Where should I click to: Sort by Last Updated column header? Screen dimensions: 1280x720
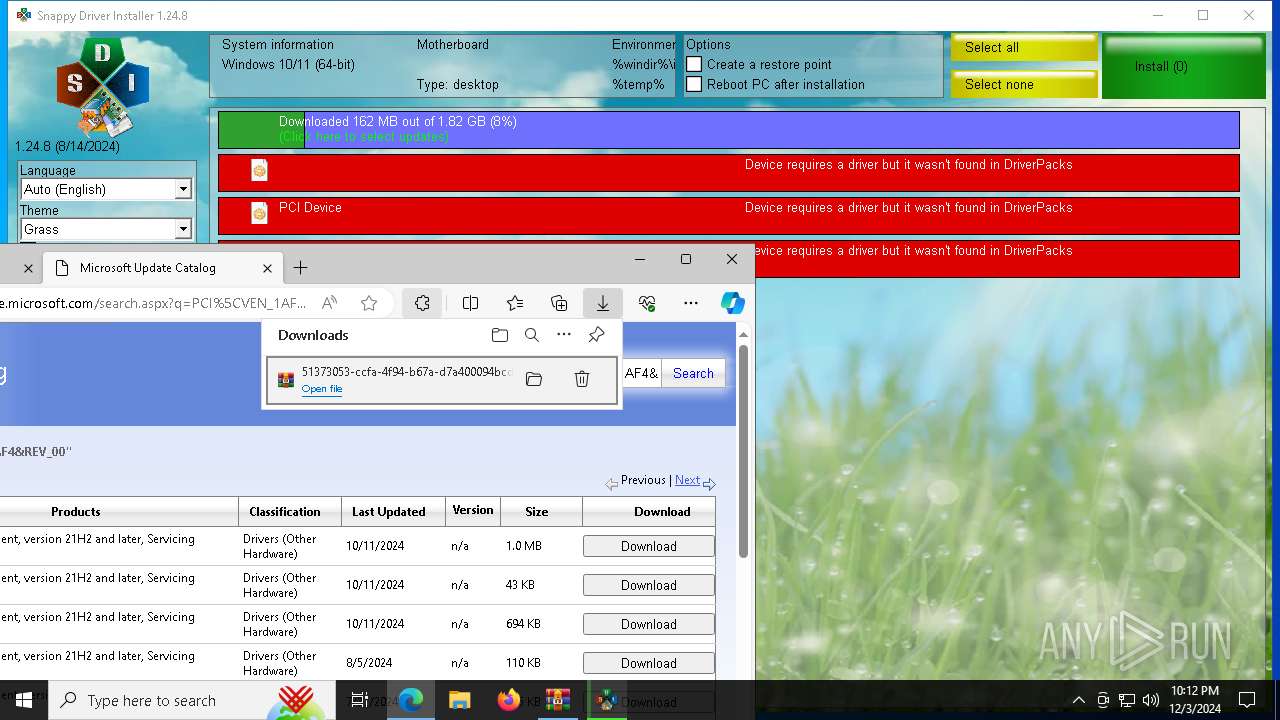tap(388, 511)
